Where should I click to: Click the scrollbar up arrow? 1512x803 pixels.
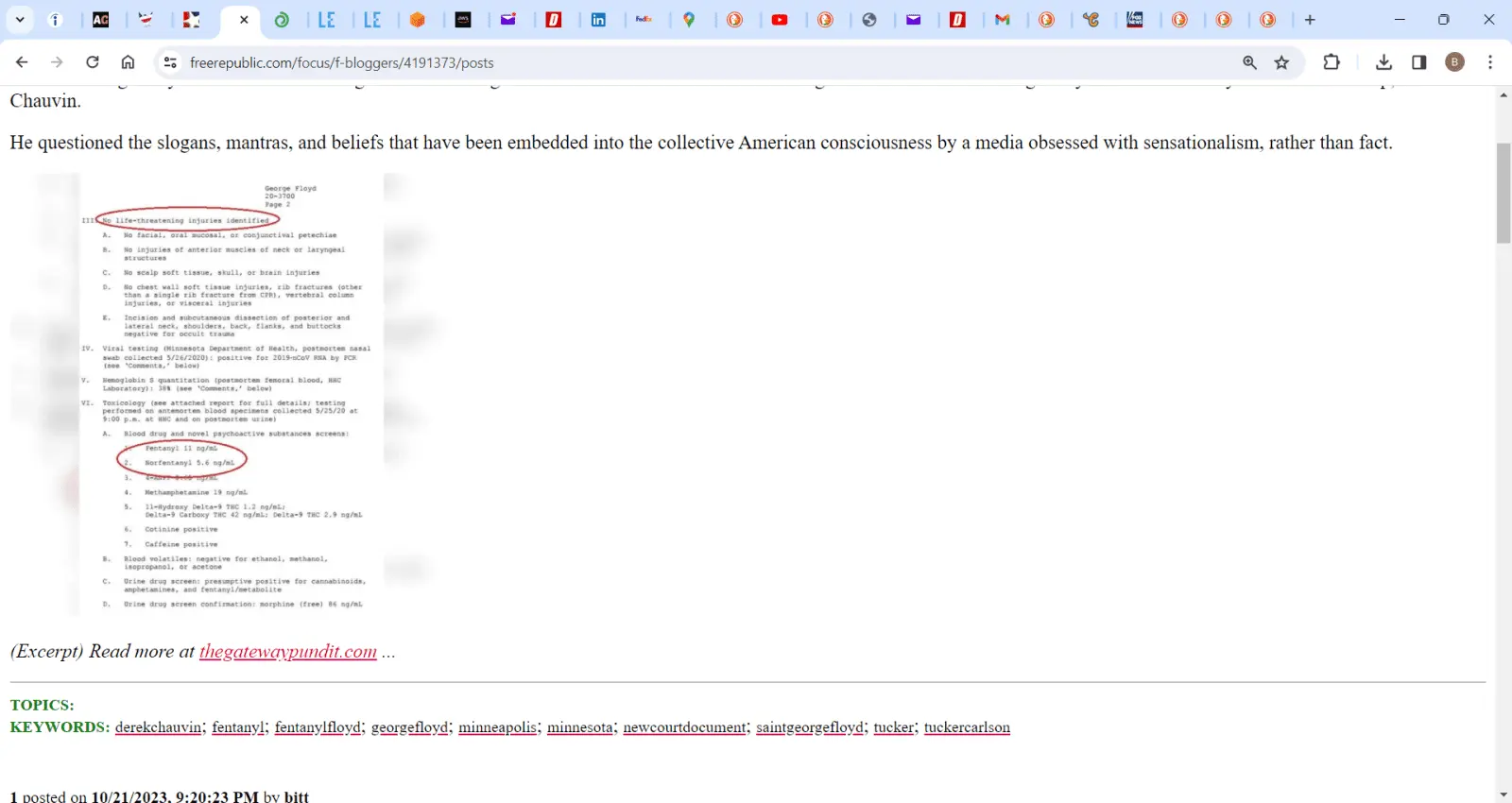coord(1503,95)
